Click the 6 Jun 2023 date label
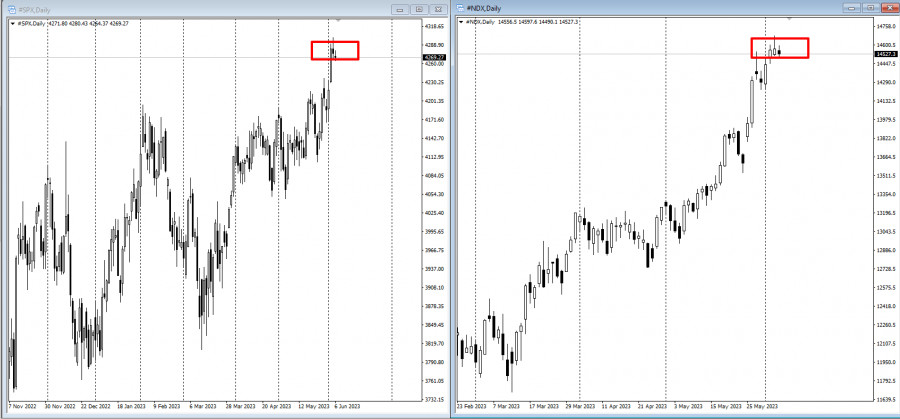This screenshot has width=900, height=419. coord(348,405)
